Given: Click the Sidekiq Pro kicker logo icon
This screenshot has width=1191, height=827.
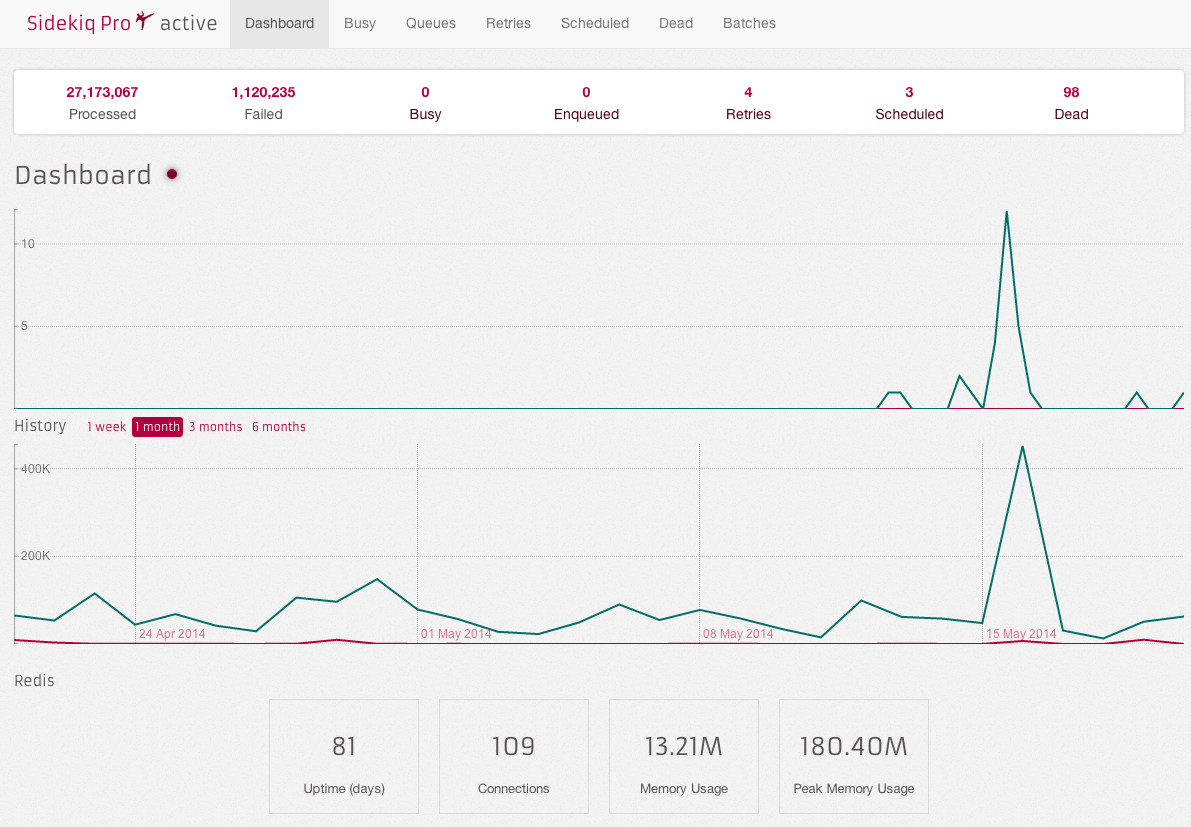Looking at the screenshot, I should coord(145,21).
